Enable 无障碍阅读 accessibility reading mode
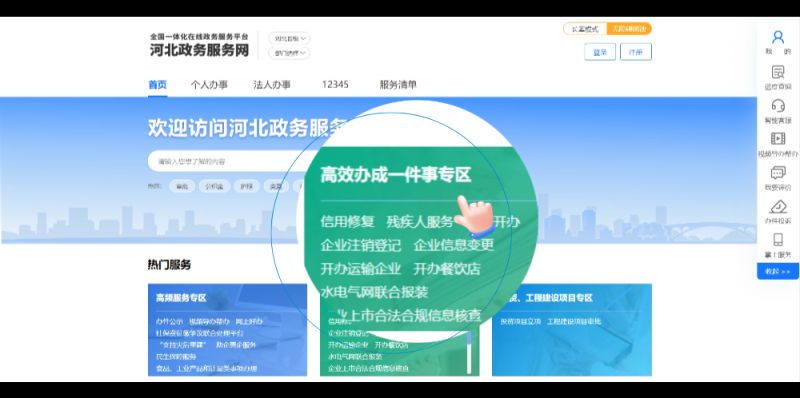 click(629, 29)
